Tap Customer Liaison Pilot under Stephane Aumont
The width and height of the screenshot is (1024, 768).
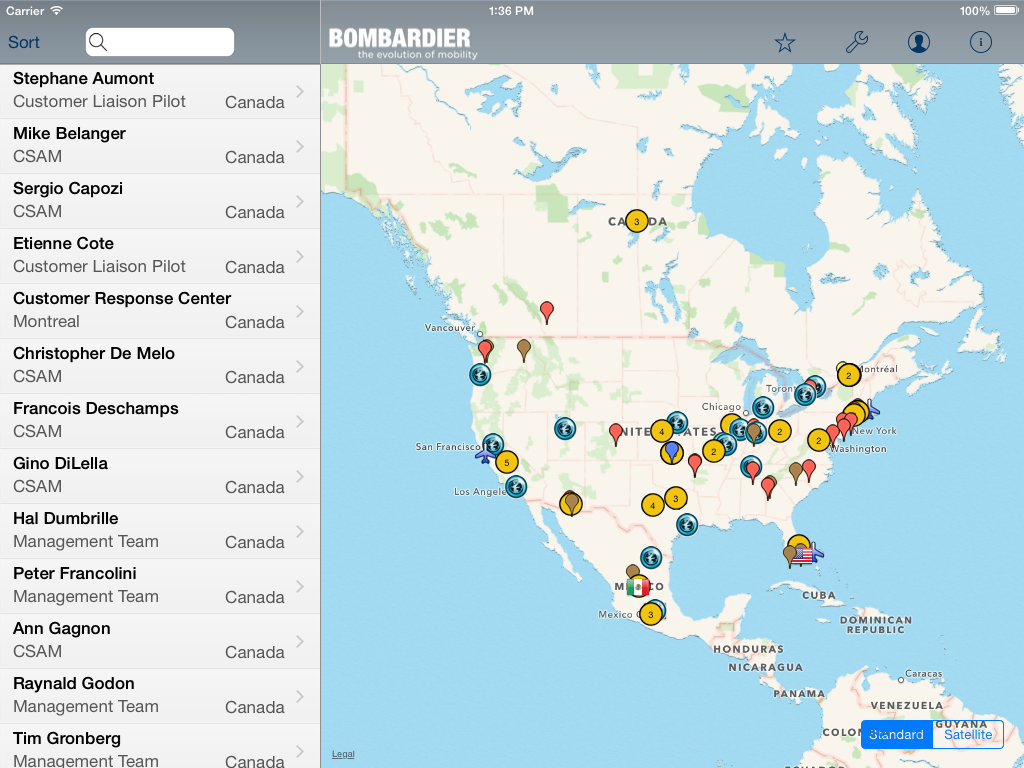pyautogui.click(x=99, y=101)
